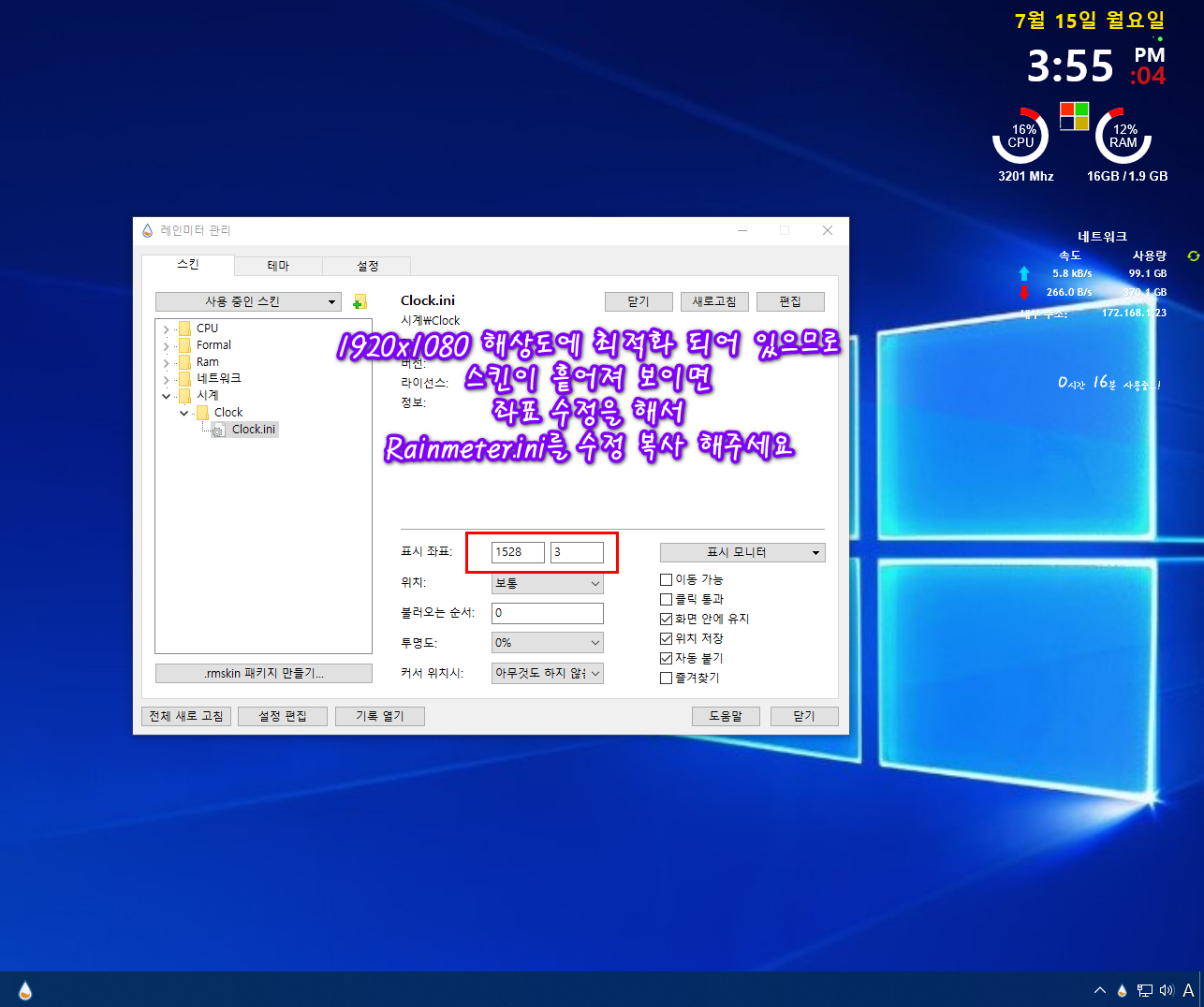Click the 닫기 skin unload button
This screenshot has height=1007, width=1204.
[639, 301]
